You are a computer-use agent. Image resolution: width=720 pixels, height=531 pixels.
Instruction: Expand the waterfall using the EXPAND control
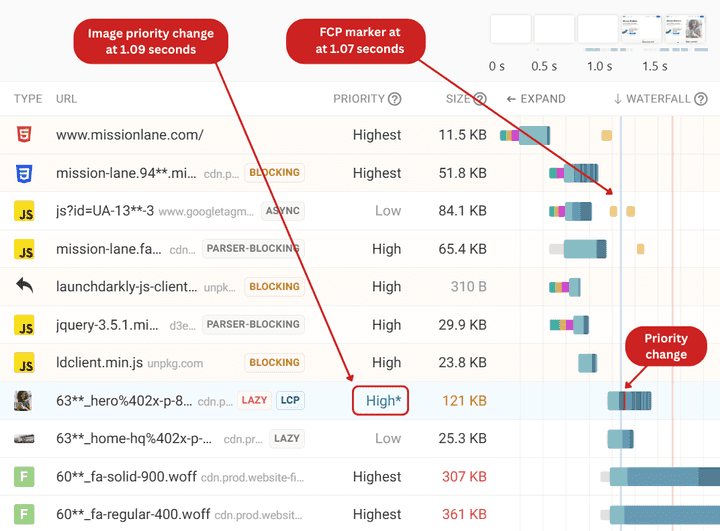[x=536, y=99]
